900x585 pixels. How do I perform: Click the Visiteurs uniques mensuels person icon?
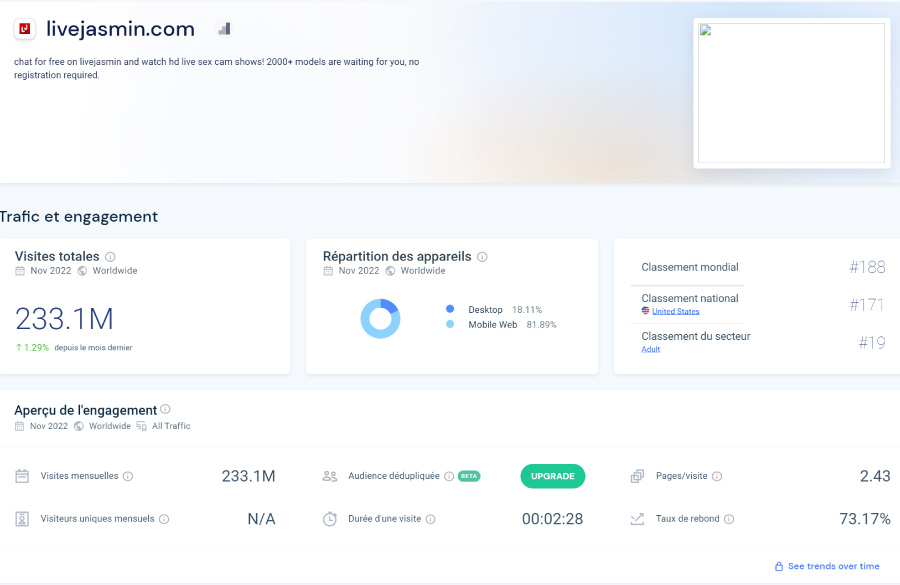click(22, 519)
